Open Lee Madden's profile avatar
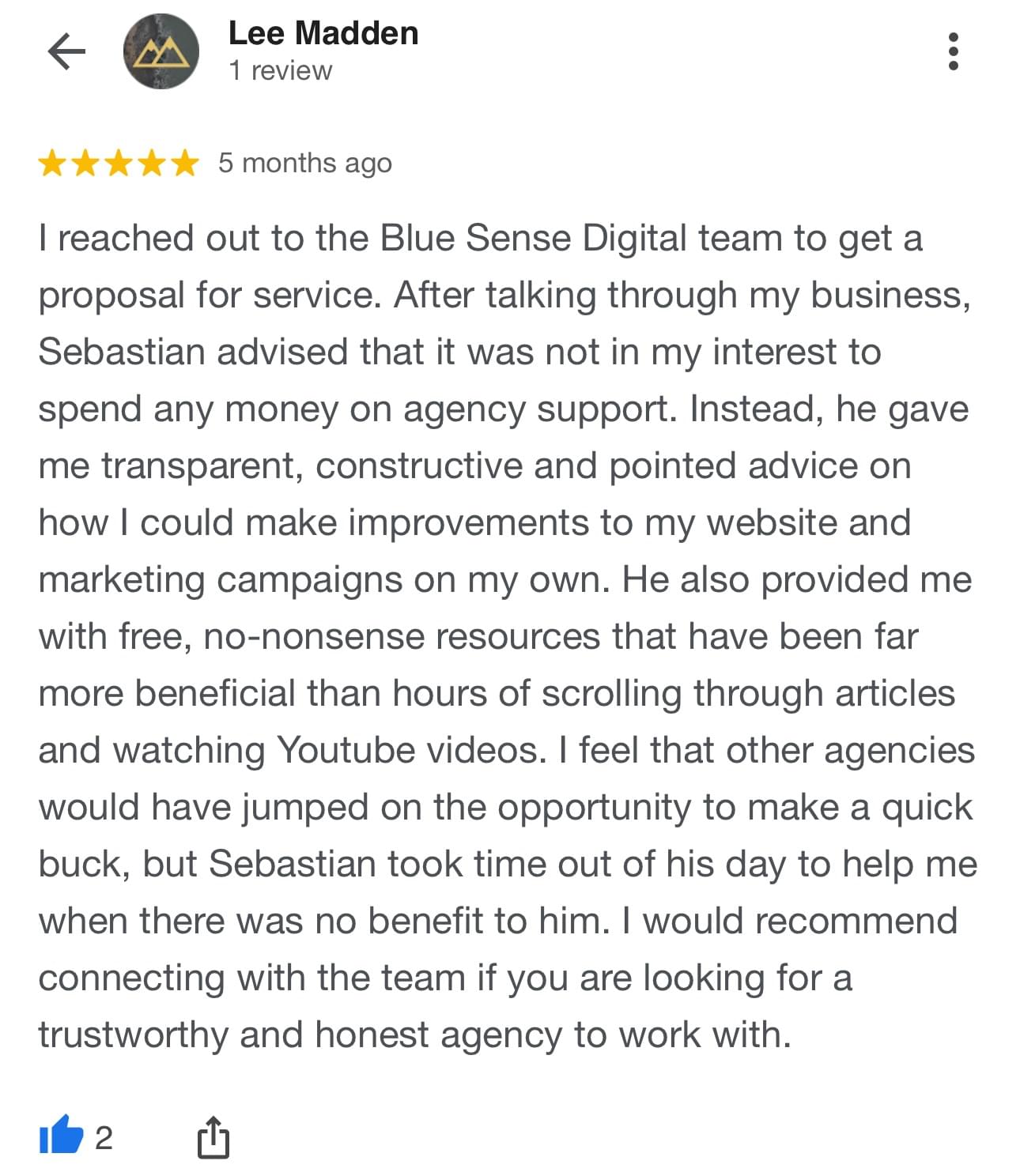 [x=161, y=52]
